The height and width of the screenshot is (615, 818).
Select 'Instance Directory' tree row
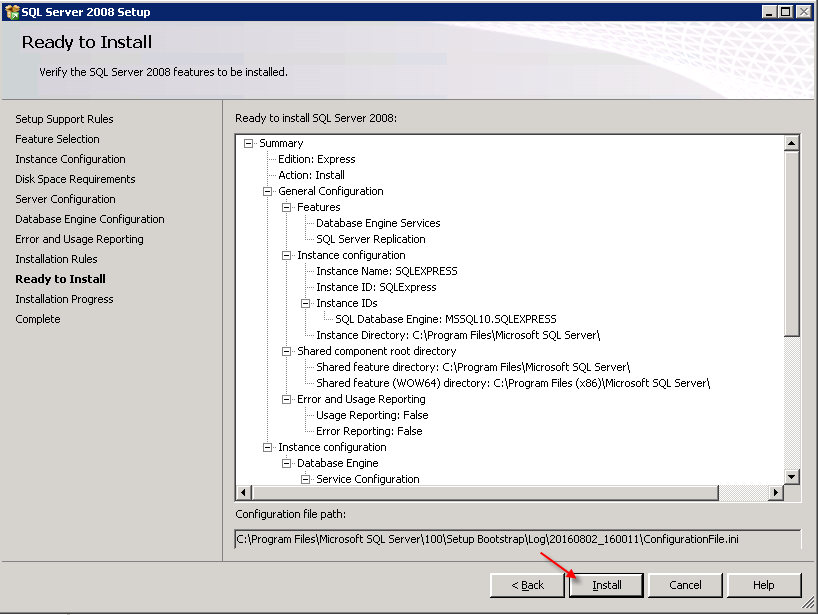tap(459, 335)
